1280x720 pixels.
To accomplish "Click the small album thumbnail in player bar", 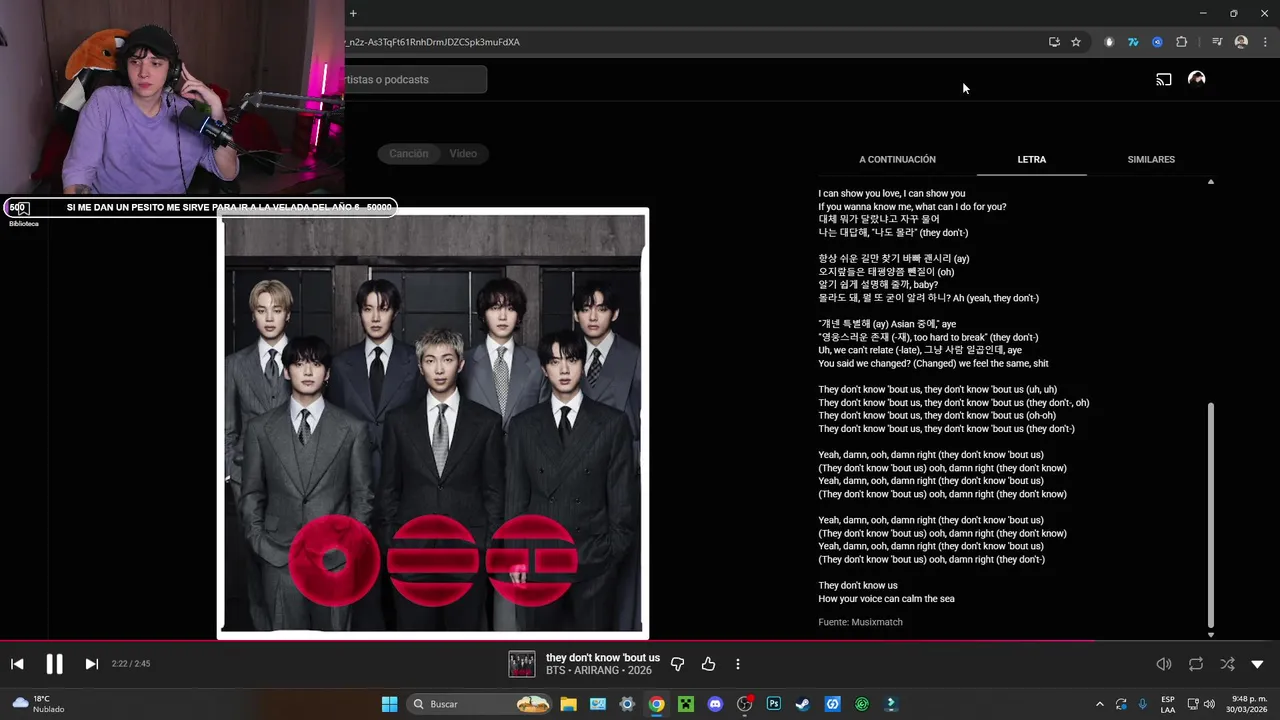I will [x=522, y=664].
